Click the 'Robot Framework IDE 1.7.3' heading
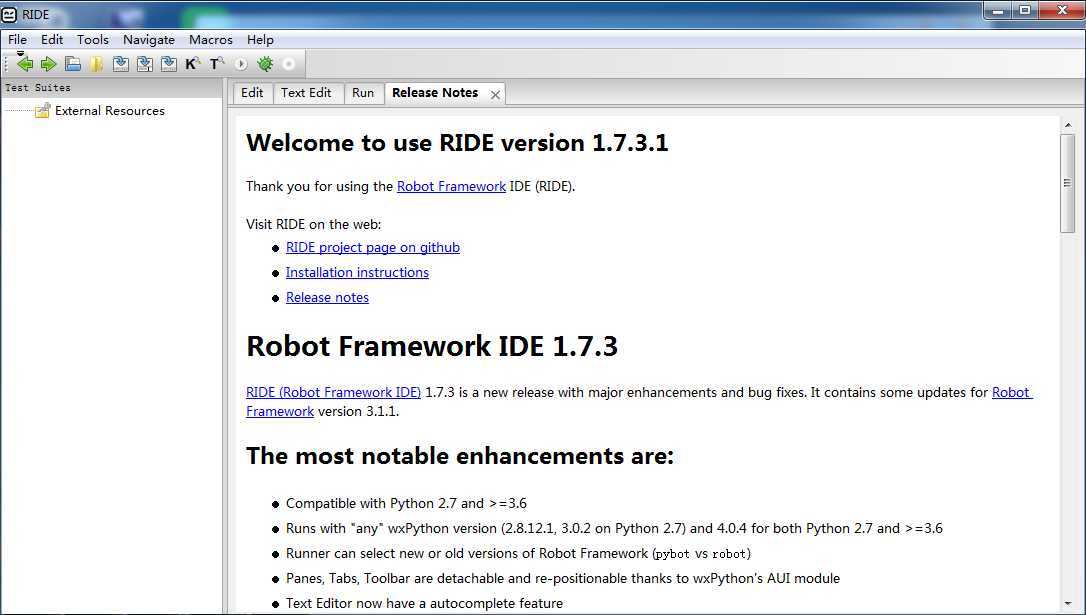 point(431,346)
